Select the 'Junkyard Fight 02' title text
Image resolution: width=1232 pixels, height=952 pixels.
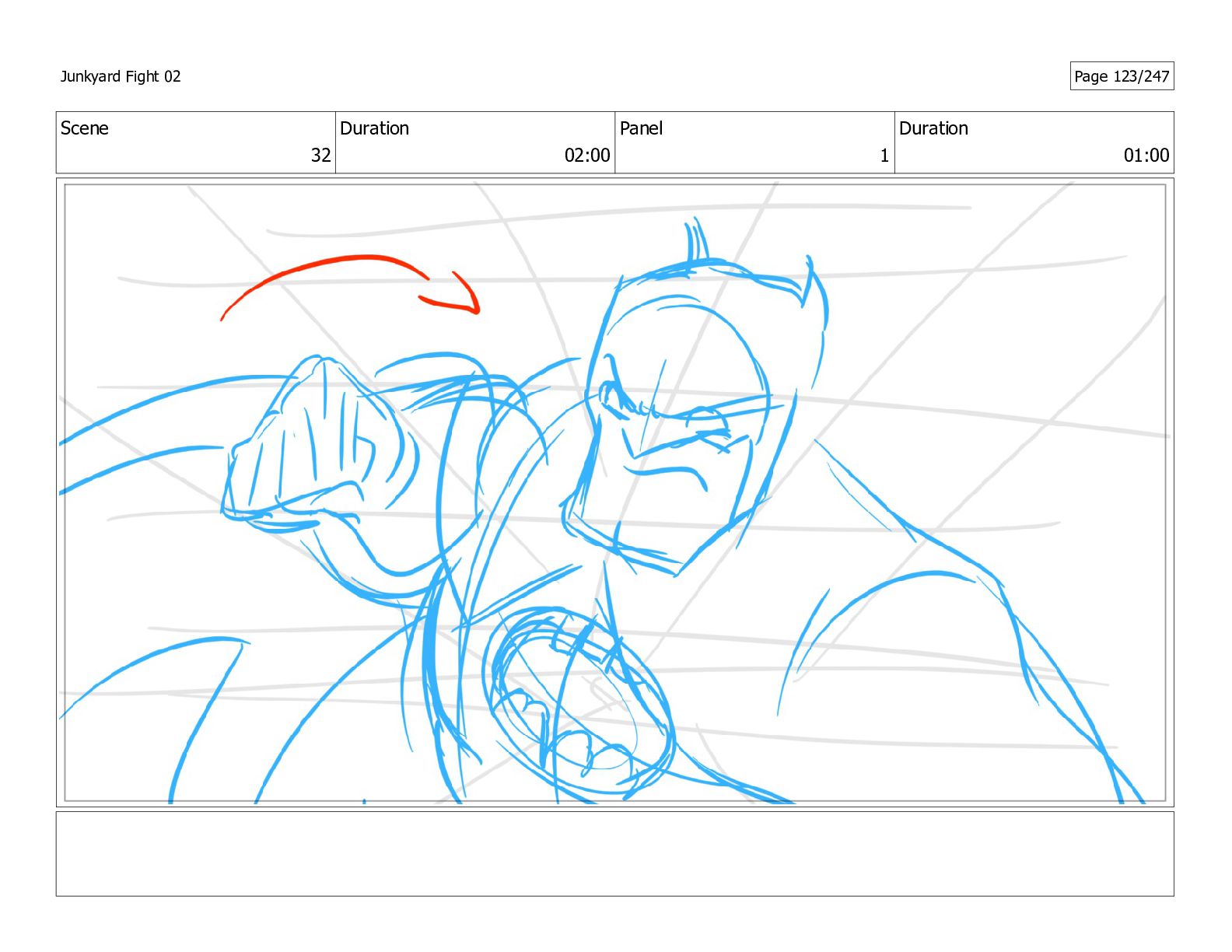point(121,76)
